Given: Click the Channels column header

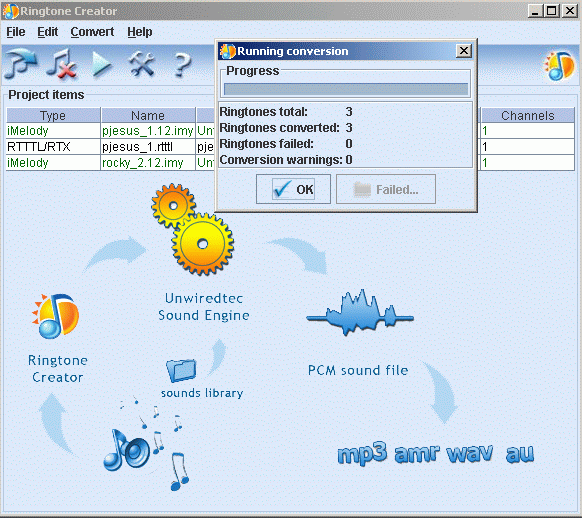Looking at the screenshot, I should click(527, 115).
